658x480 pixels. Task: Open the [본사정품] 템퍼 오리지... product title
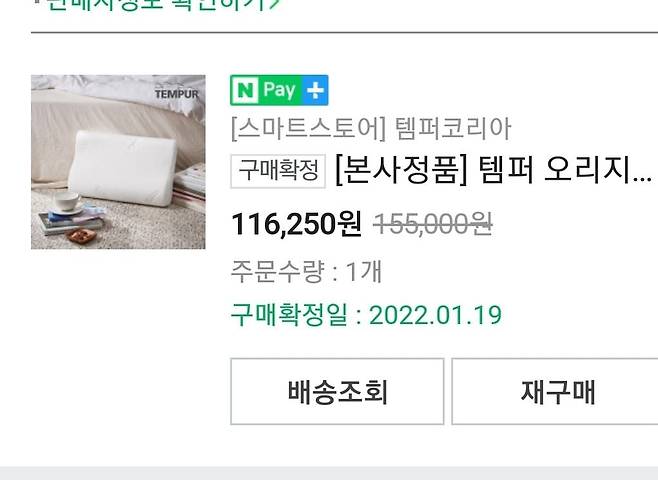(494, 171)
